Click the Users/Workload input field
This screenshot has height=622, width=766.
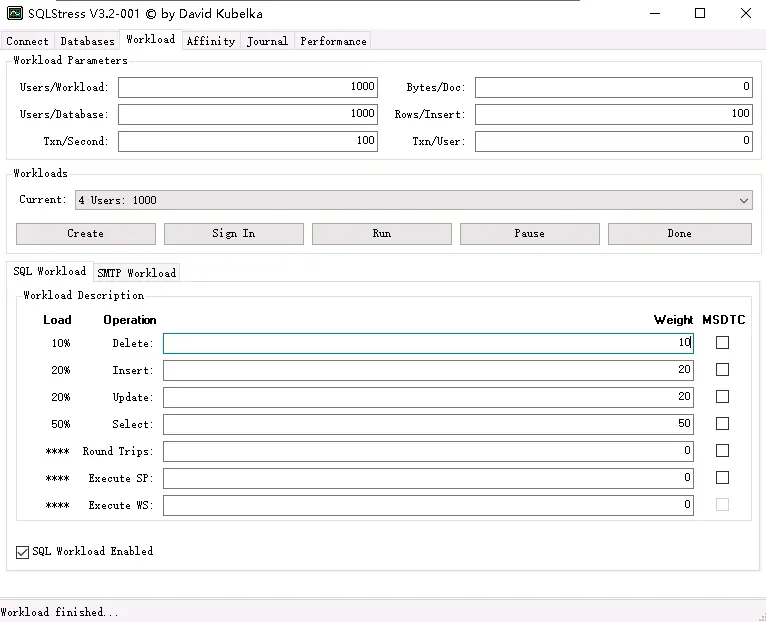[248, 87]
